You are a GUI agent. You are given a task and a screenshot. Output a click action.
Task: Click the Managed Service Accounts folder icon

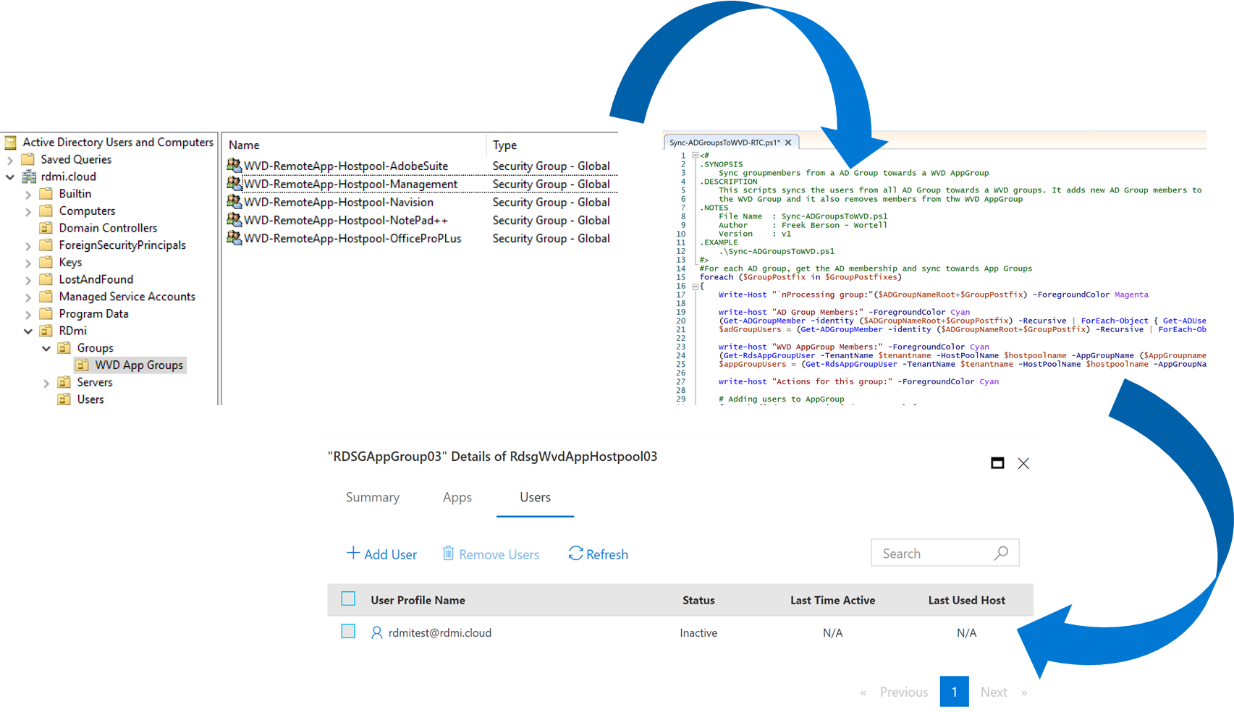click(x=46, y=296)
